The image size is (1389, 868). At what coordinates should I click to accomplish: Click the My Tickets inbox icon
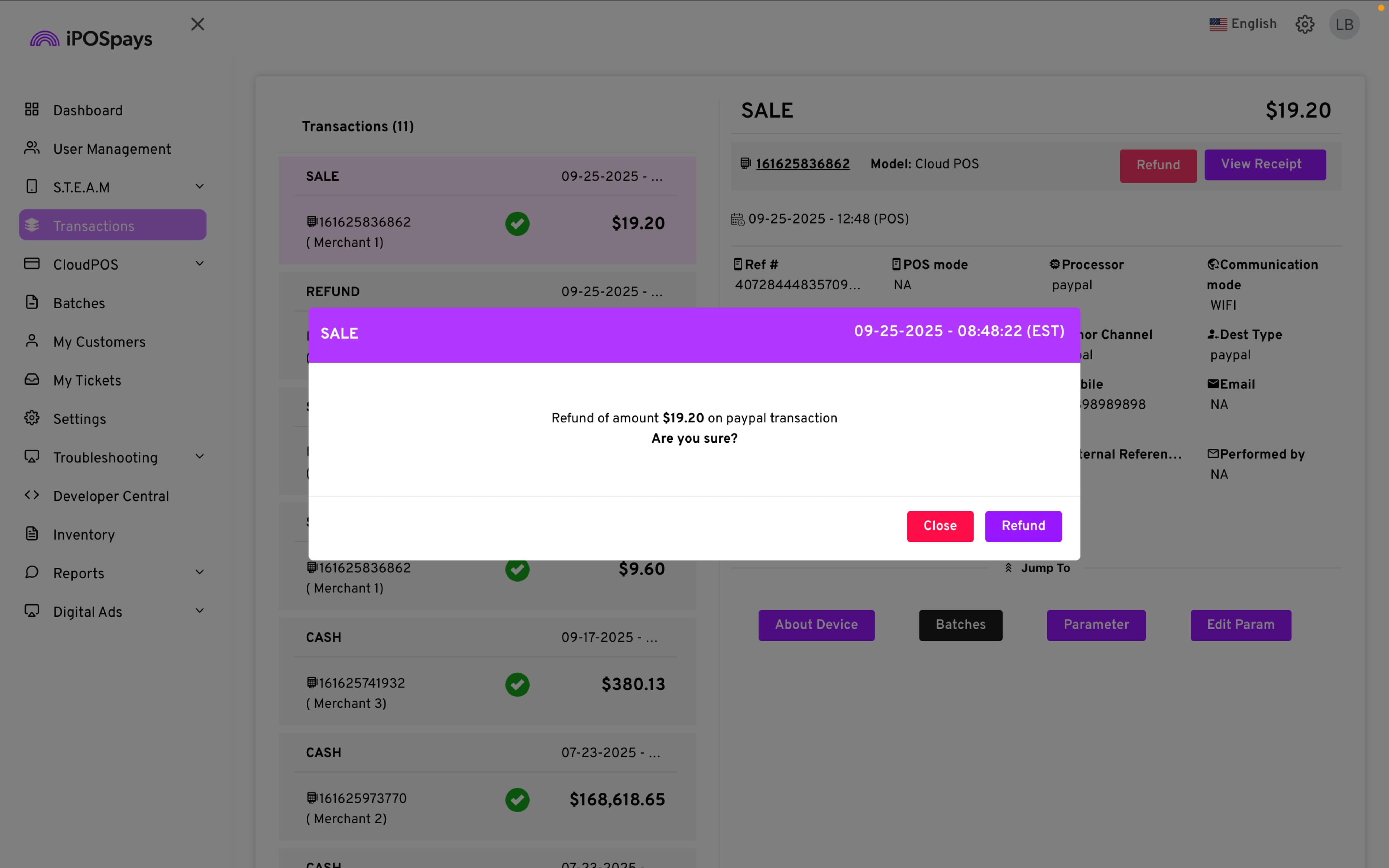coord(31,379)
